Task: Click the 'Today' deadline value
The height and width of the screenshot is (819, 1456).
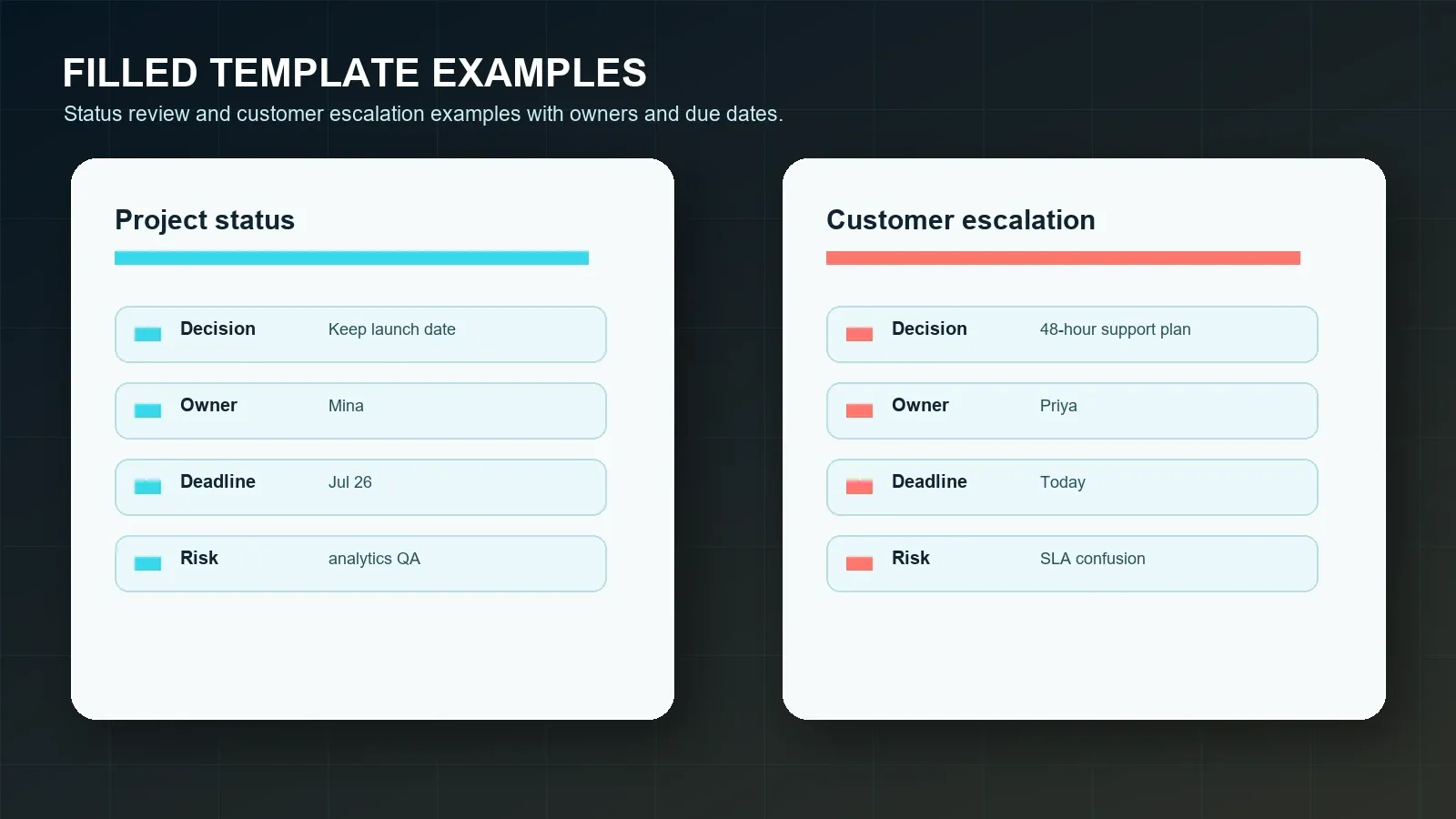Action: (1063, 482)
